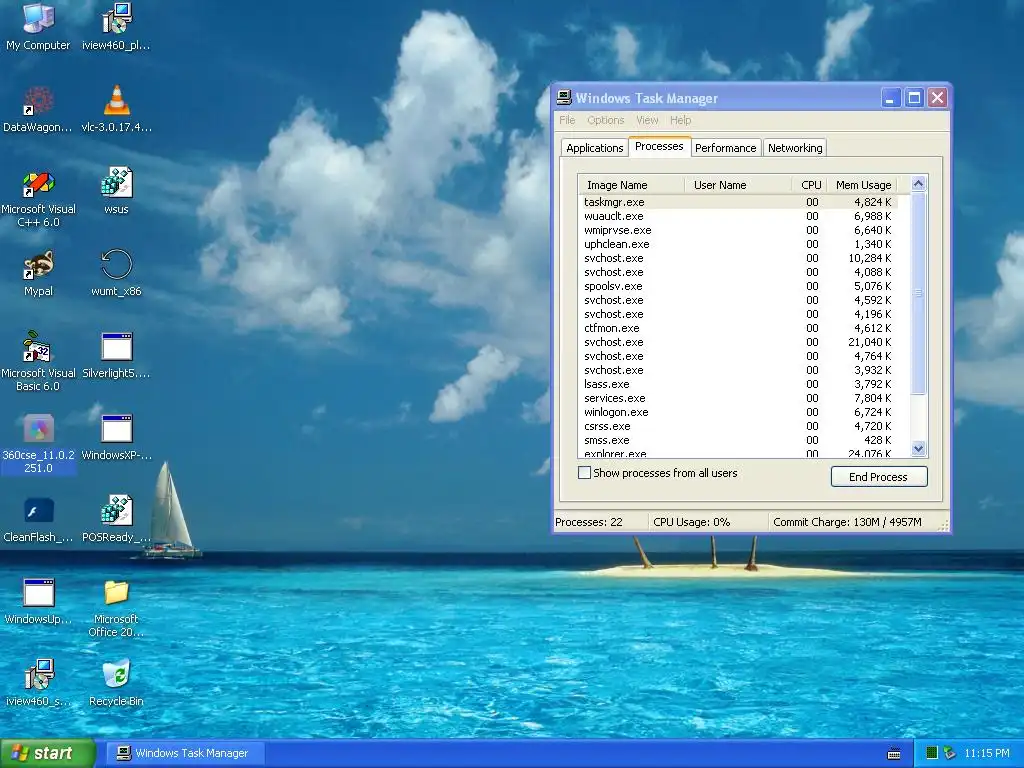Switch to the Performance tab
Image resolution: width=1024 pixels, height=768 pixels.
coord(726,148)
